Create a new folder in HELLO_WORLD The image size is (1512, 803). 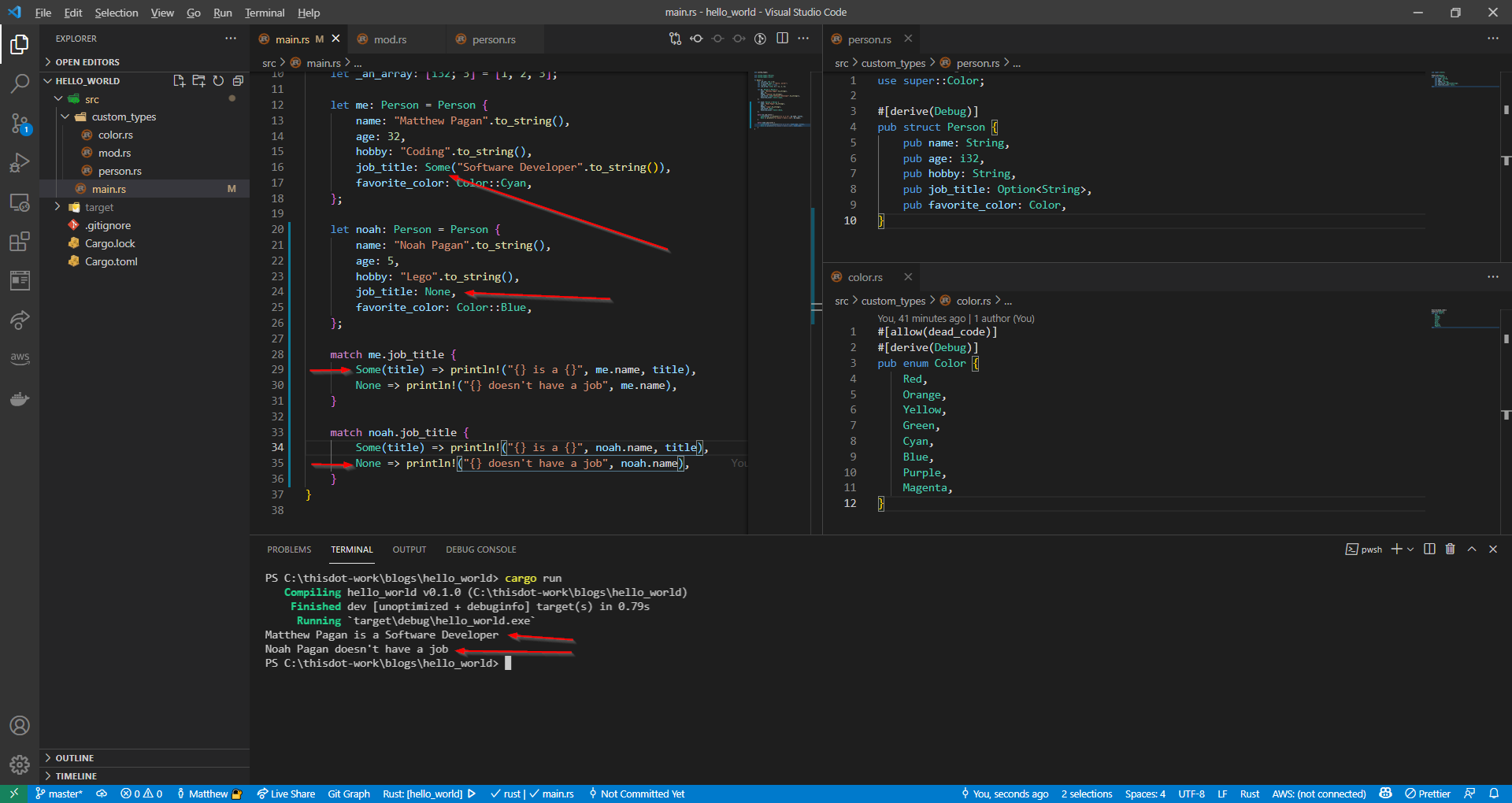(x=198, y=80)
